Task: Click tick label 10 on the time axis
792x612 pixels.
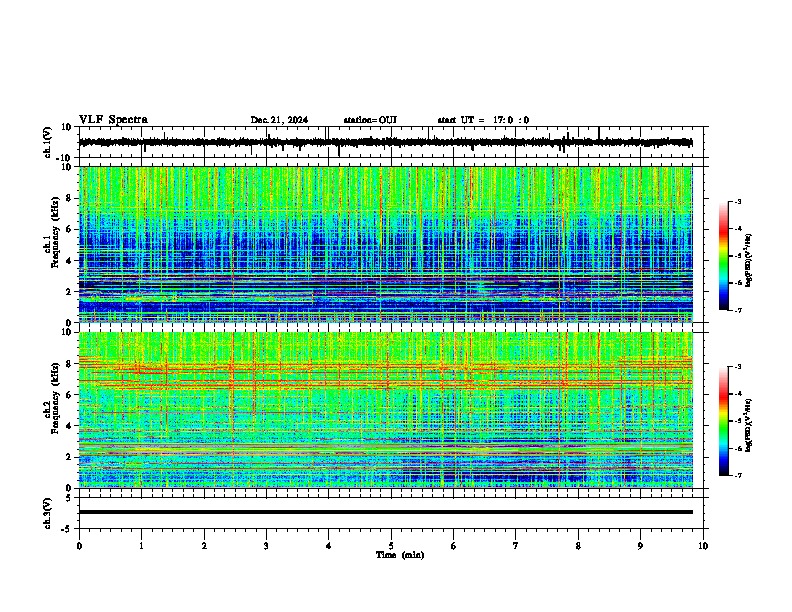Action: pos(703,546)
